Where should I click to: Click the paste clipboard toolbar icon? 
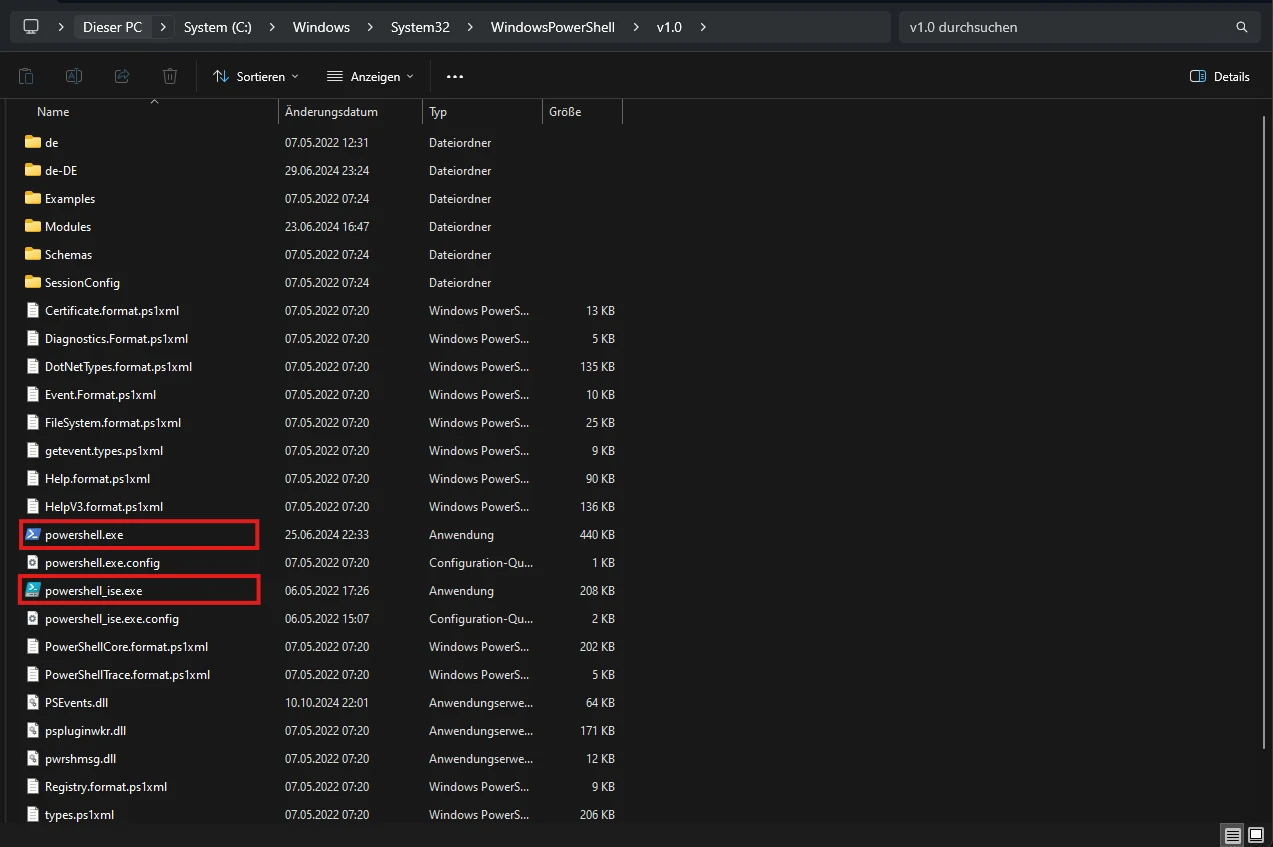point(26,76)
